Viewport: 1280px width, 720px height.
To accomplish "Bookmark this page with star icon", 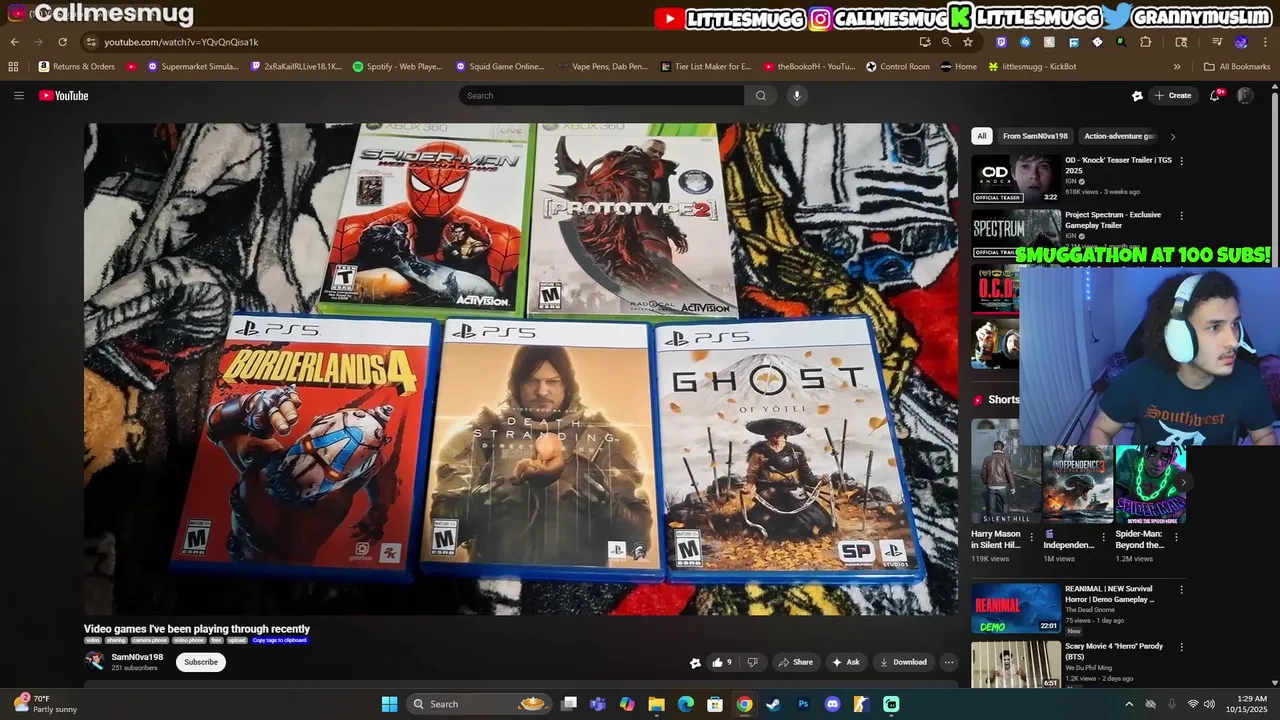I will (x=968, y=42).
